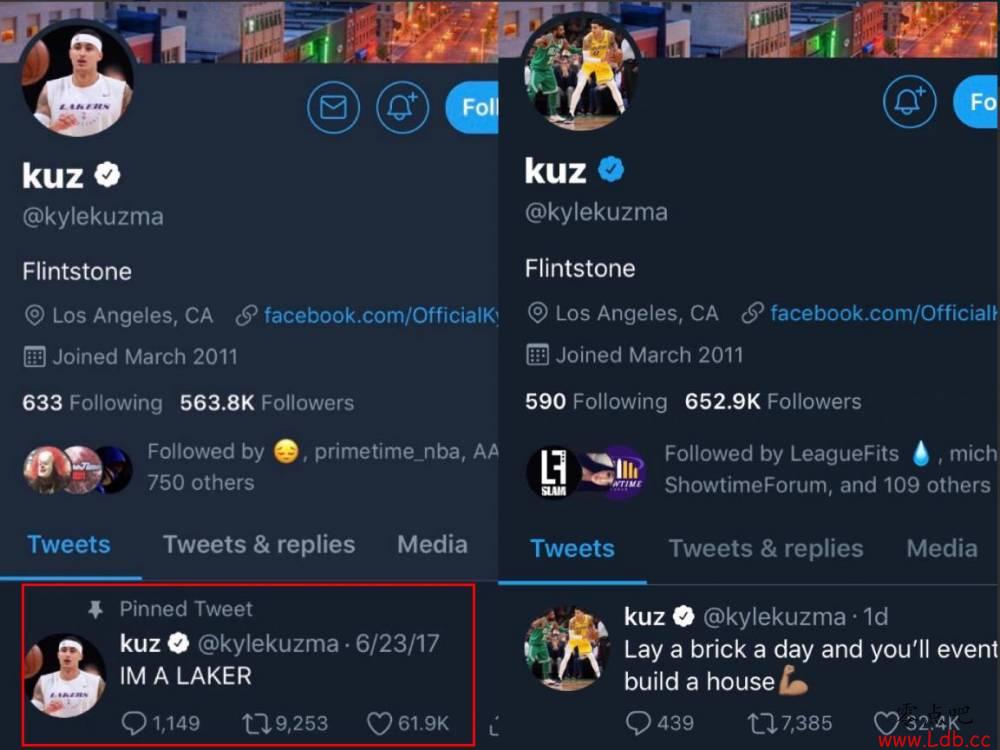Viewport: 1000px width, 750px height.
Task: View 590 Following list on right profile
Action: click(x=596, y=401)
